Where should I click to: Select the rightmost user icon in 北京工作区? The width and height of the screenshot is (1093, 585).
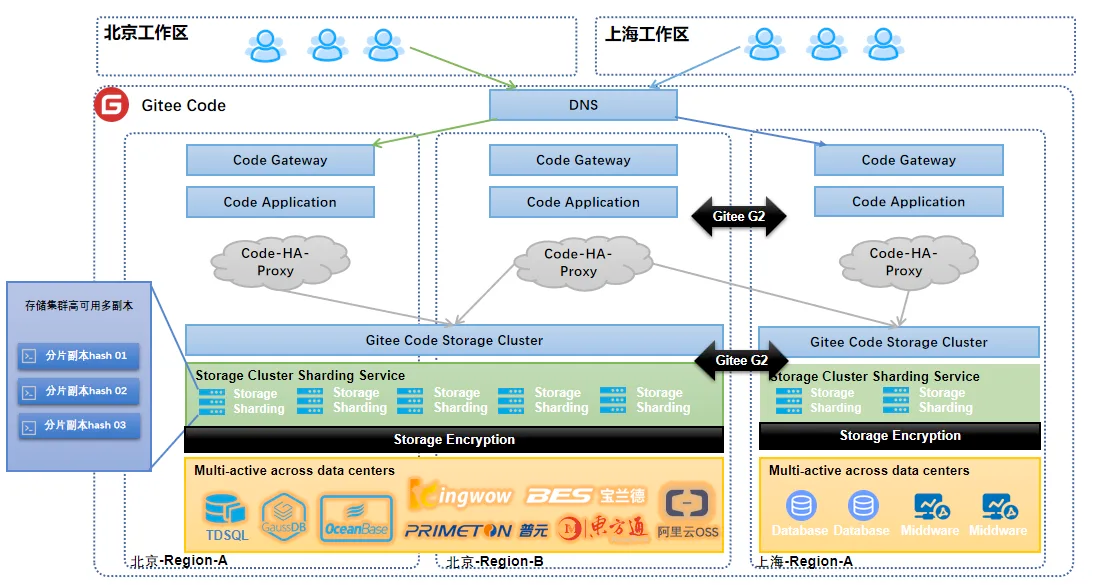(383, 45)
